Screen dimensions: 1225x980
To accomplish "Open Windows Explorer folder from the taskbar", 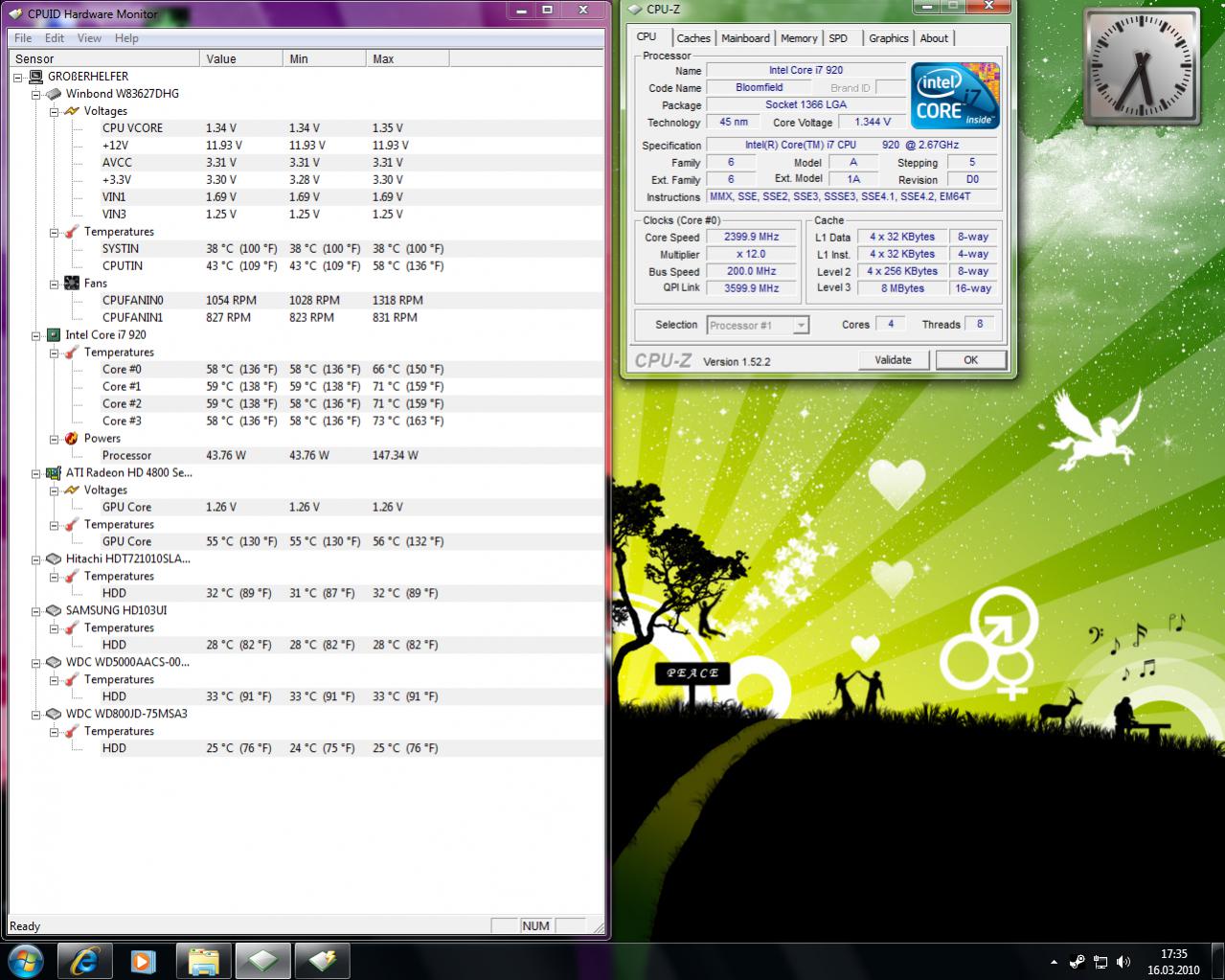I will [x=204, y=961].
